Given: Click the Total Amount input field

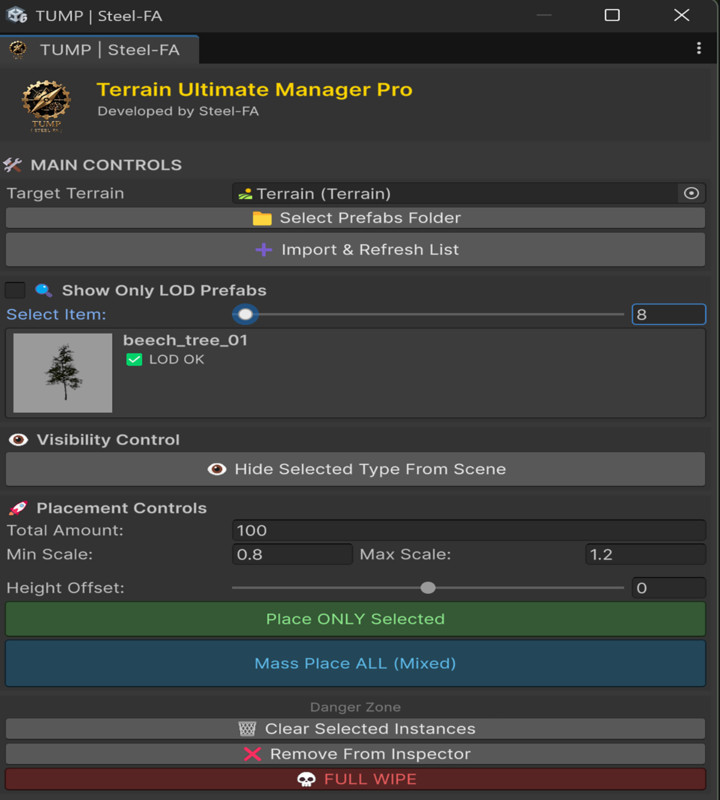Looking at the screenshot, I should [469, 531].
